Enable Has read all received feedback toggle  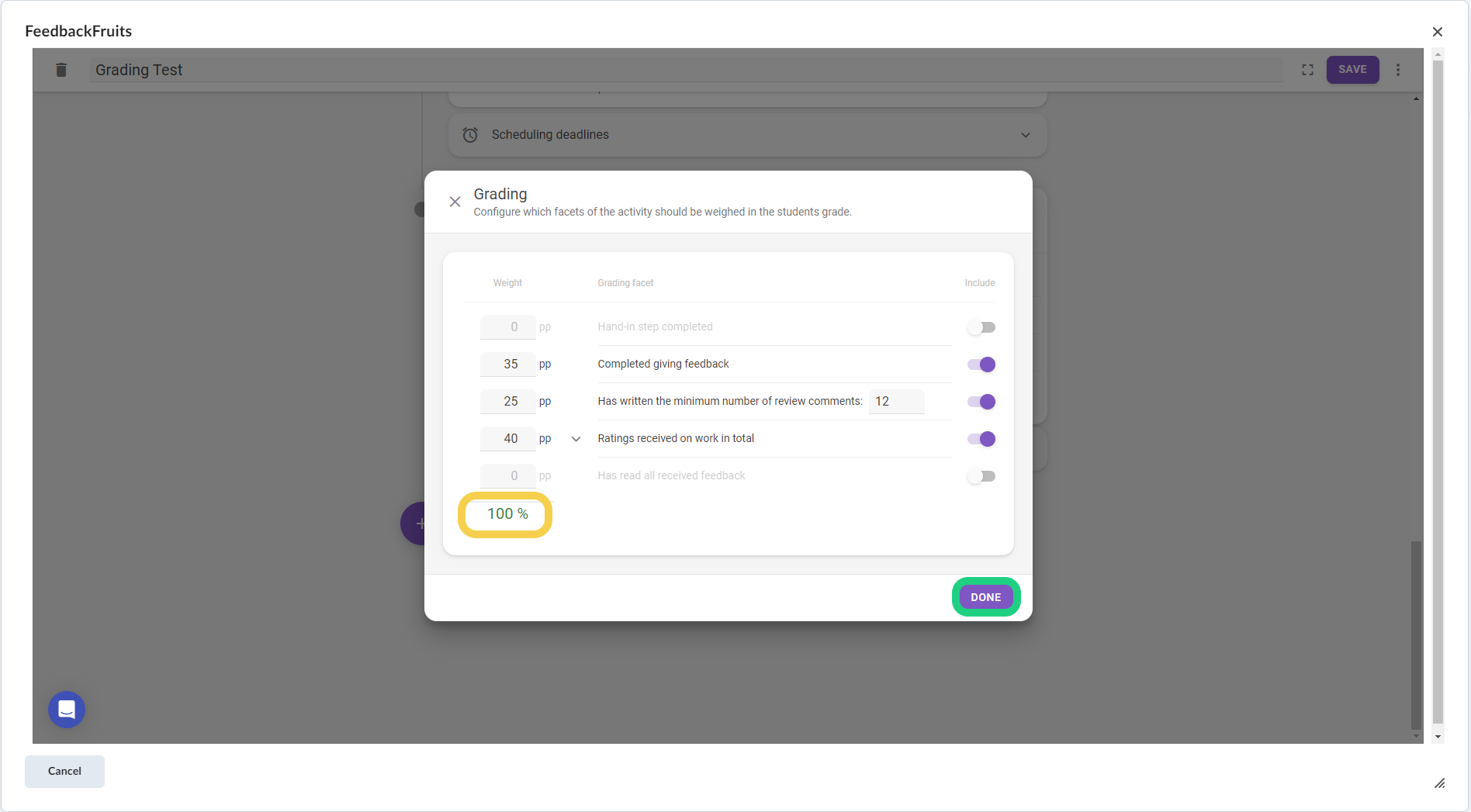click(x=981, y=476)
